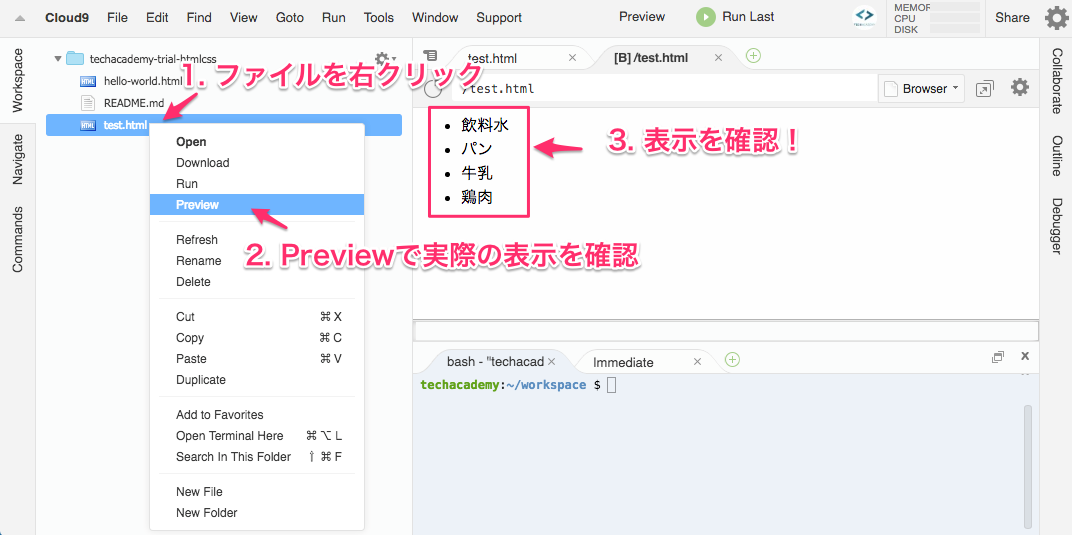This screenshot has width=1072, height=535.
Task: Maximize the console panel with the restore icon
Action: (x=997, y=357)
